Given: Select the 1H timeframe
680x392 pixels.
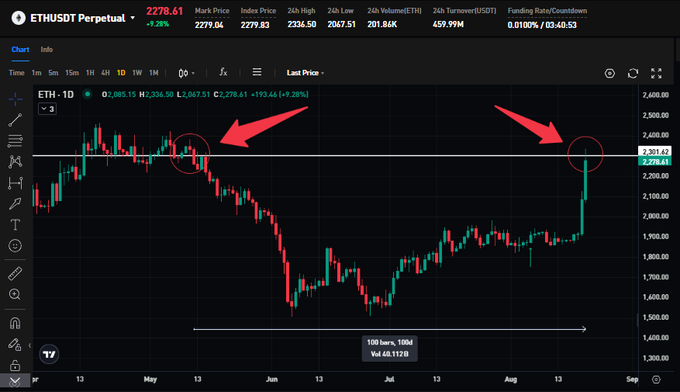Looking at the screenshot, I should (90, 73).
